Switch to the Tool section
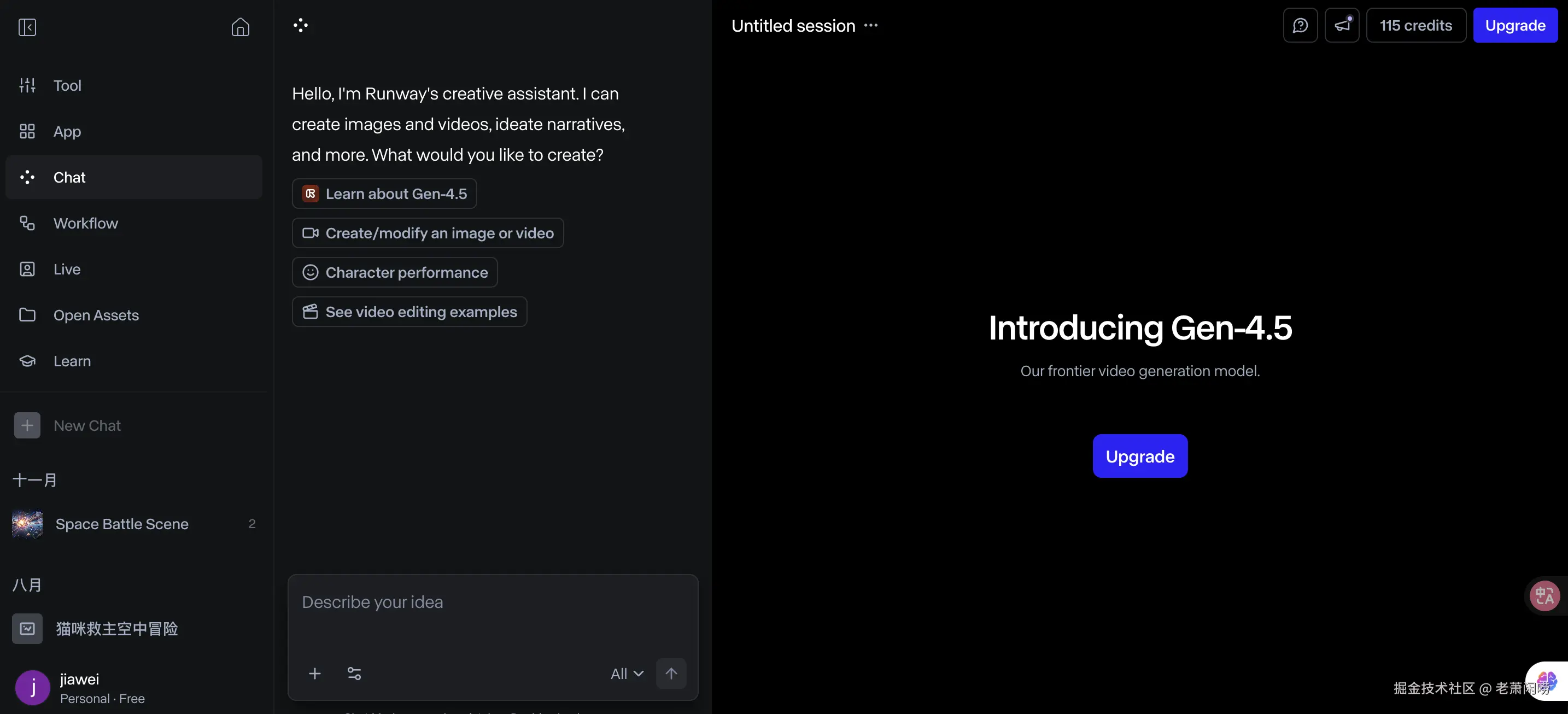 pyautogui.click(x=67, y=85)
